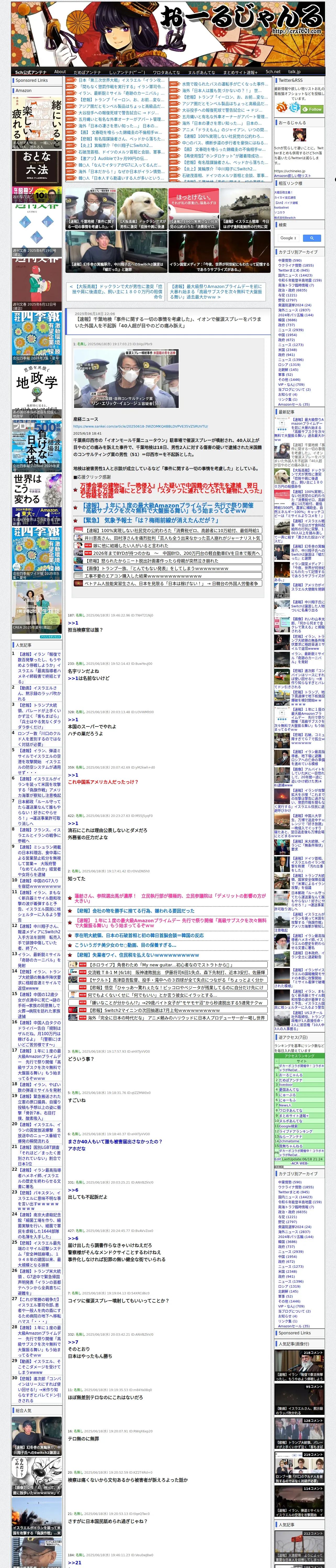Open the だめぽアンテナ menu item

pos(87,72)
